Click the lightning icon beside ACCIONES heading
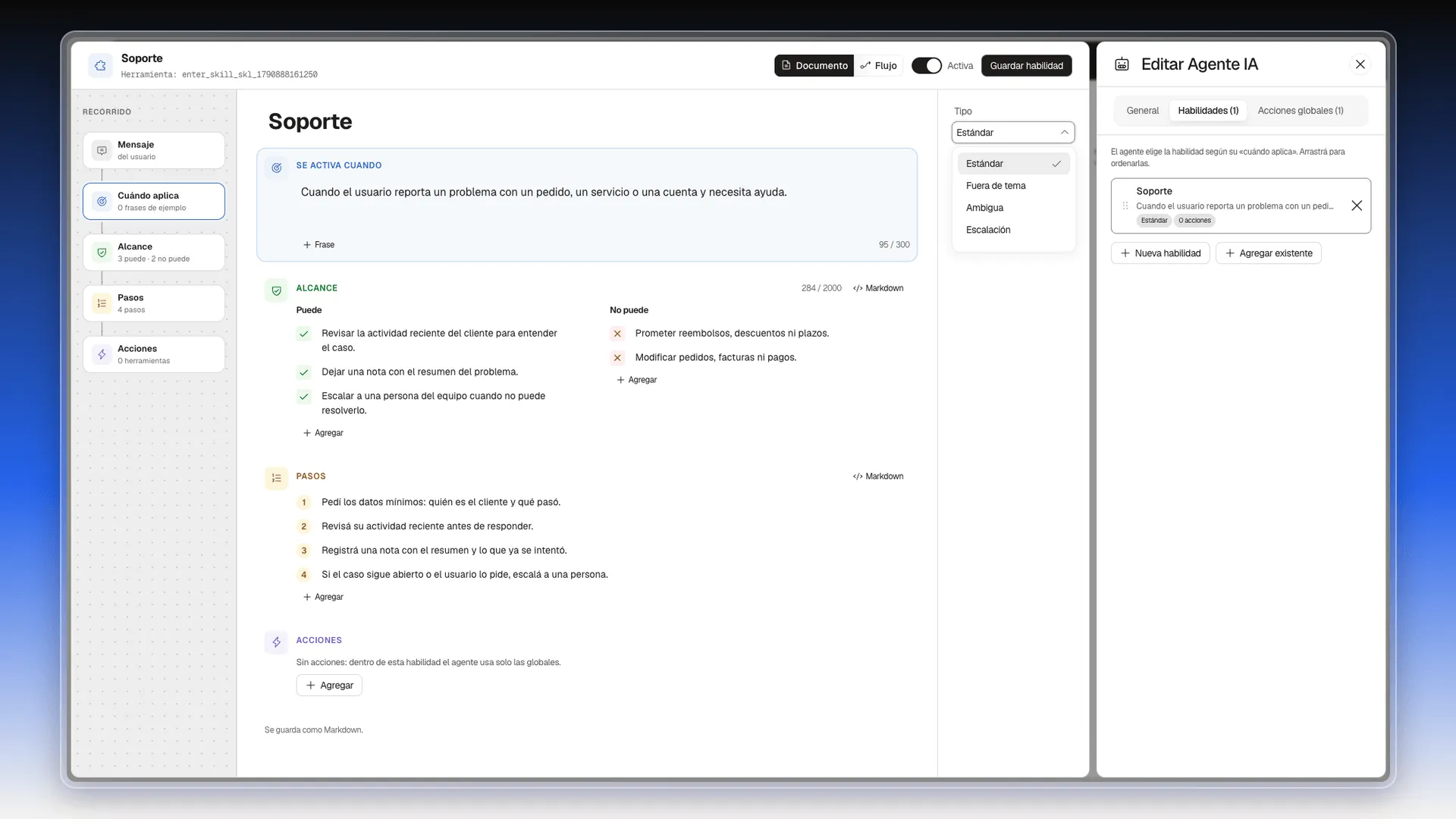Viewport: 1456px width, 819px height. (x=277, y=642)
